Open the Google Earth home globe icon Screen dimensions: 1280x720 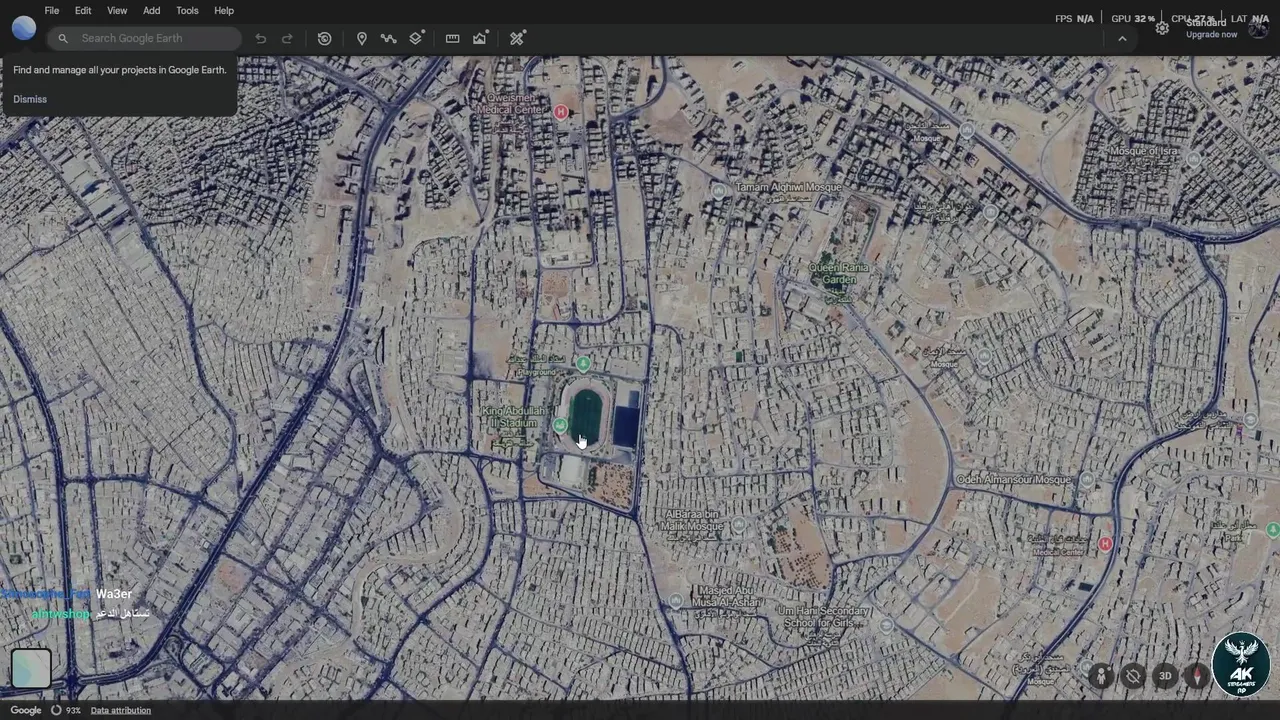tap(24, 28)
